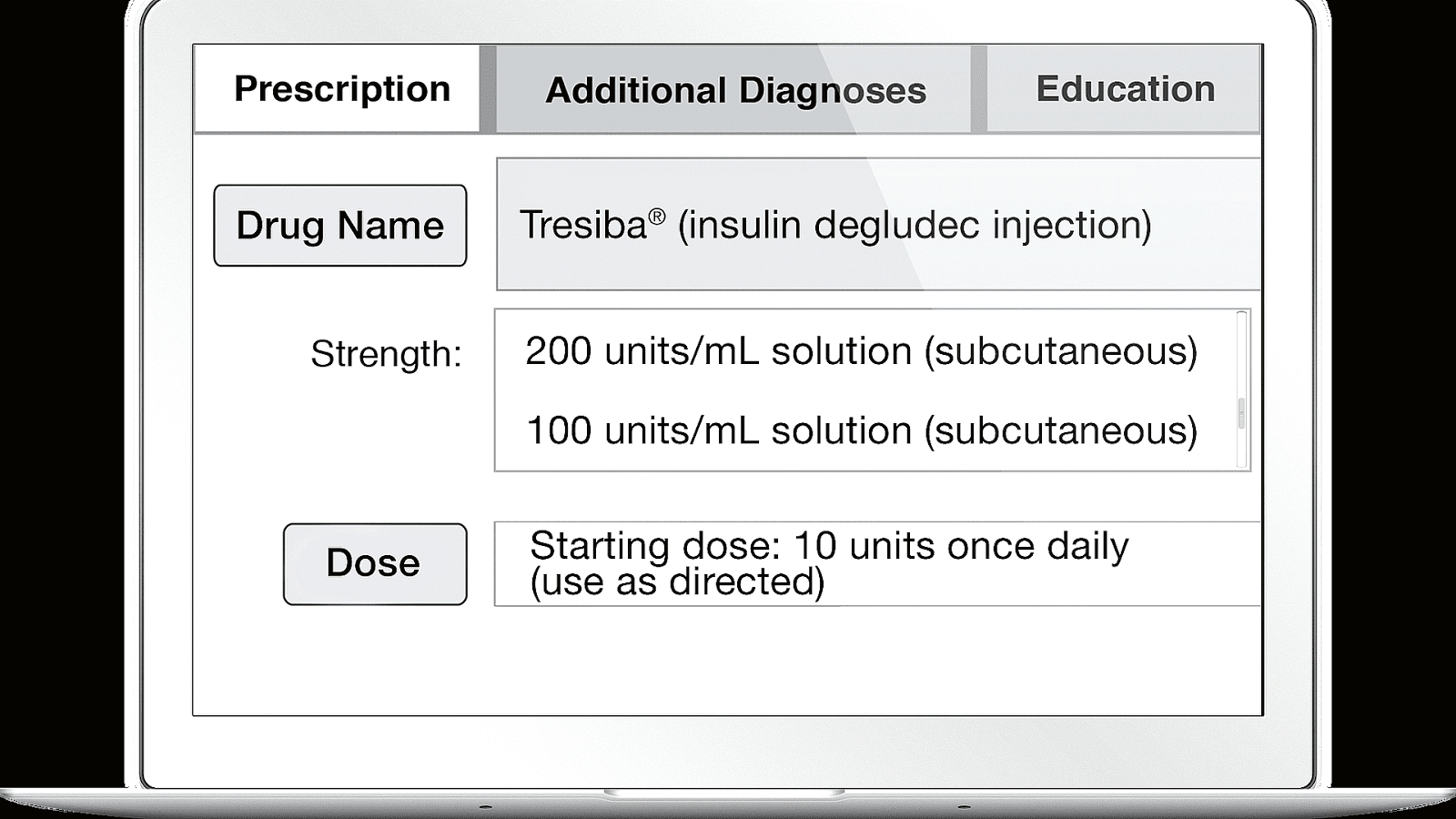This screenshot has width=1456, height=819.
Task: Open the Additional Diagnoses tab
Action: click(x=734, y=90)
